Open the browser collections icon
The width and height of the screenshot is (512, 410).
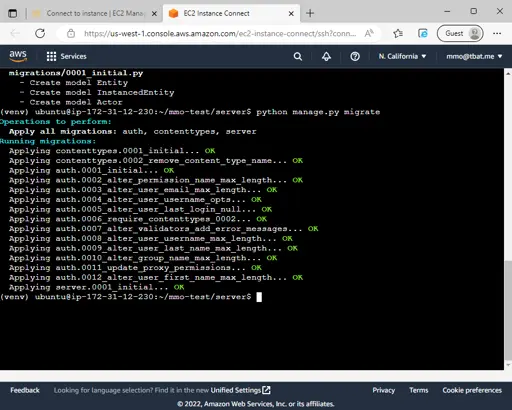pyautogui.click(x=423, y=33)
